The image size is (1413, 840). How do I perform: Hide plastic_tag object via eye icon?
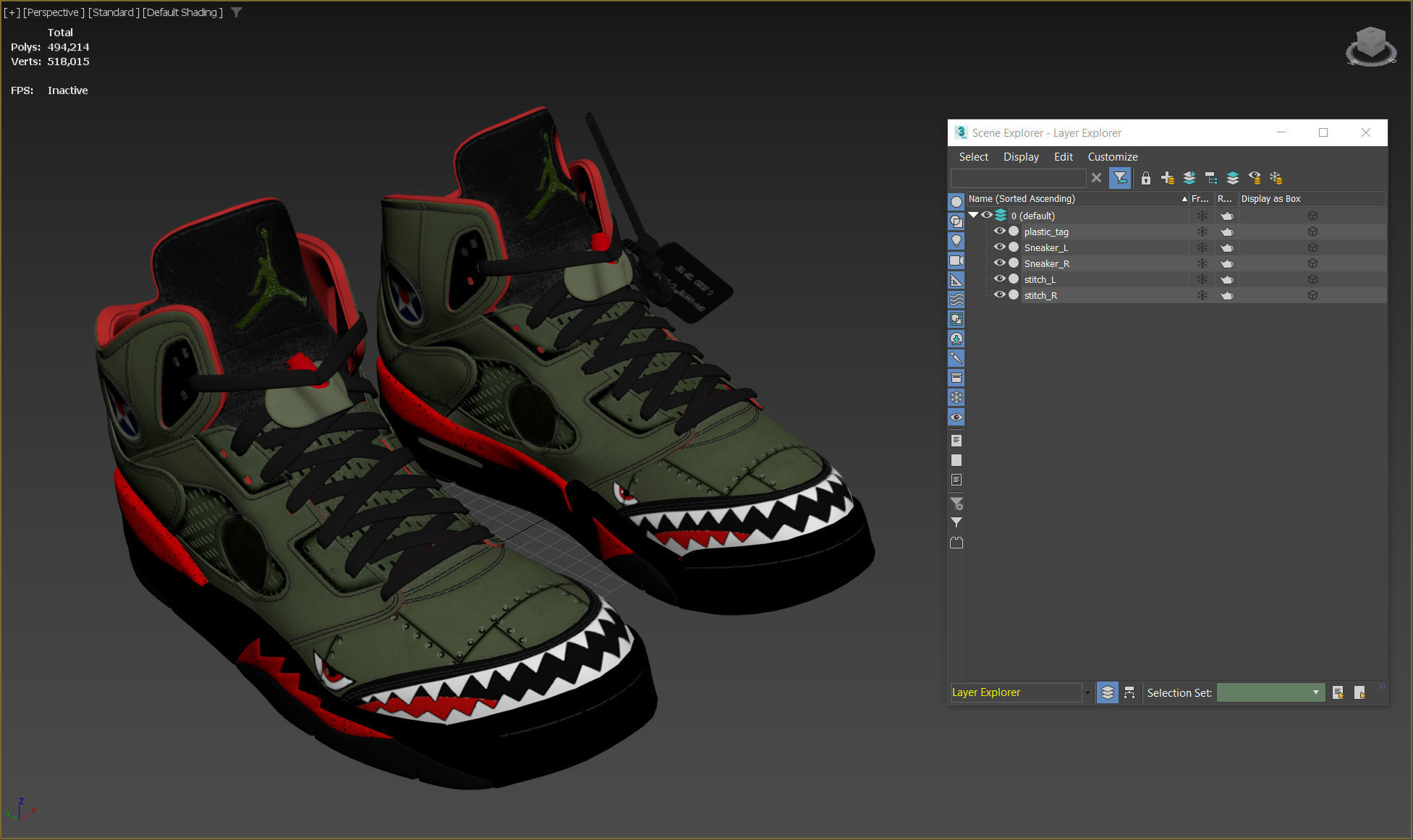(1000, 232)
